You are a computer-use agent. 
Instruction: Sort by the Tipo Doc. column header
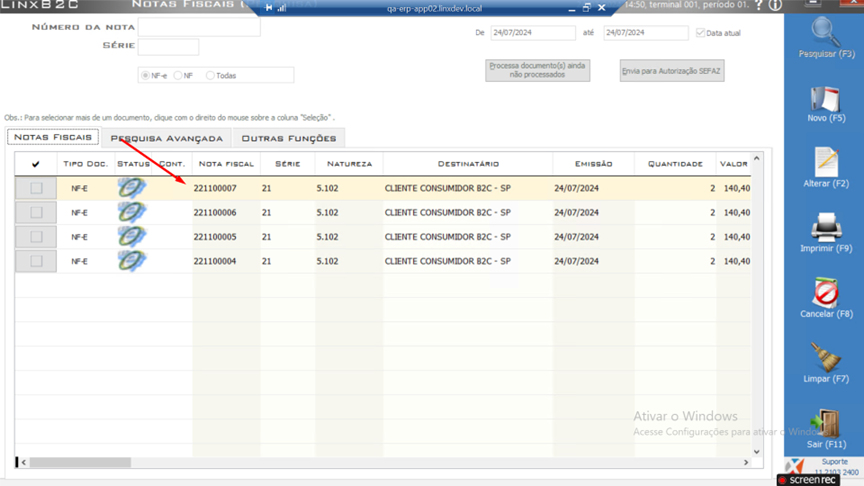[85, 164]
